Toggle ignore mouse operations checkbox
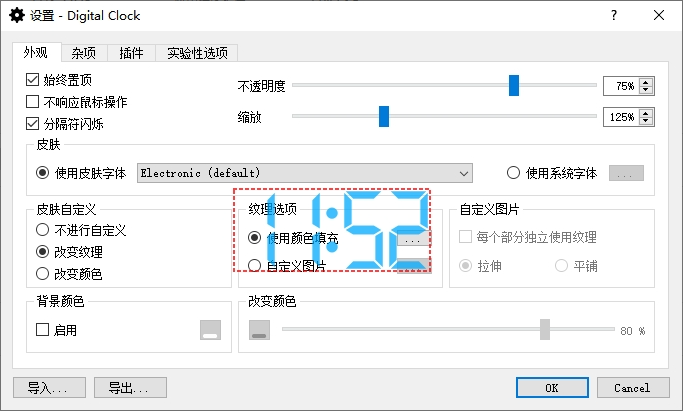The image size is (683, 411). [x=32, y=102]
